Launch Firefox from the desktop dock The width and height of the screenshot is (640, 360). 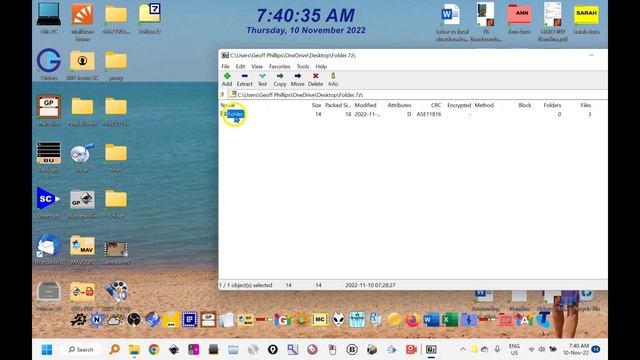click(412, 320)
